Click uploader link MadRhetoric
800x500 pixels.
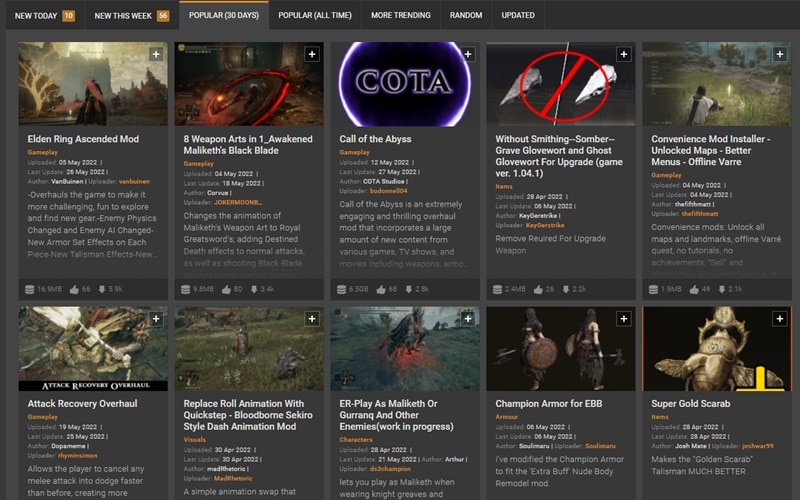233,479
